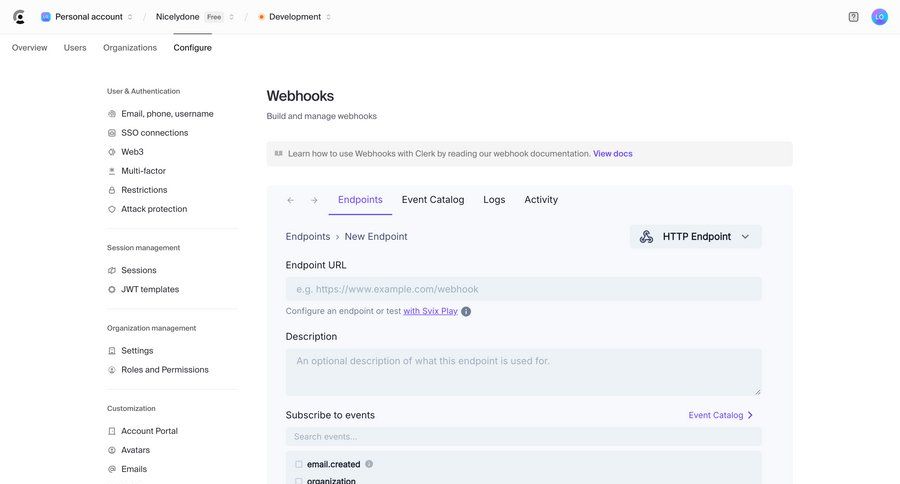Open the user avatar menu
This screenshot has width=900, height=484.
(x=879, y=17)
